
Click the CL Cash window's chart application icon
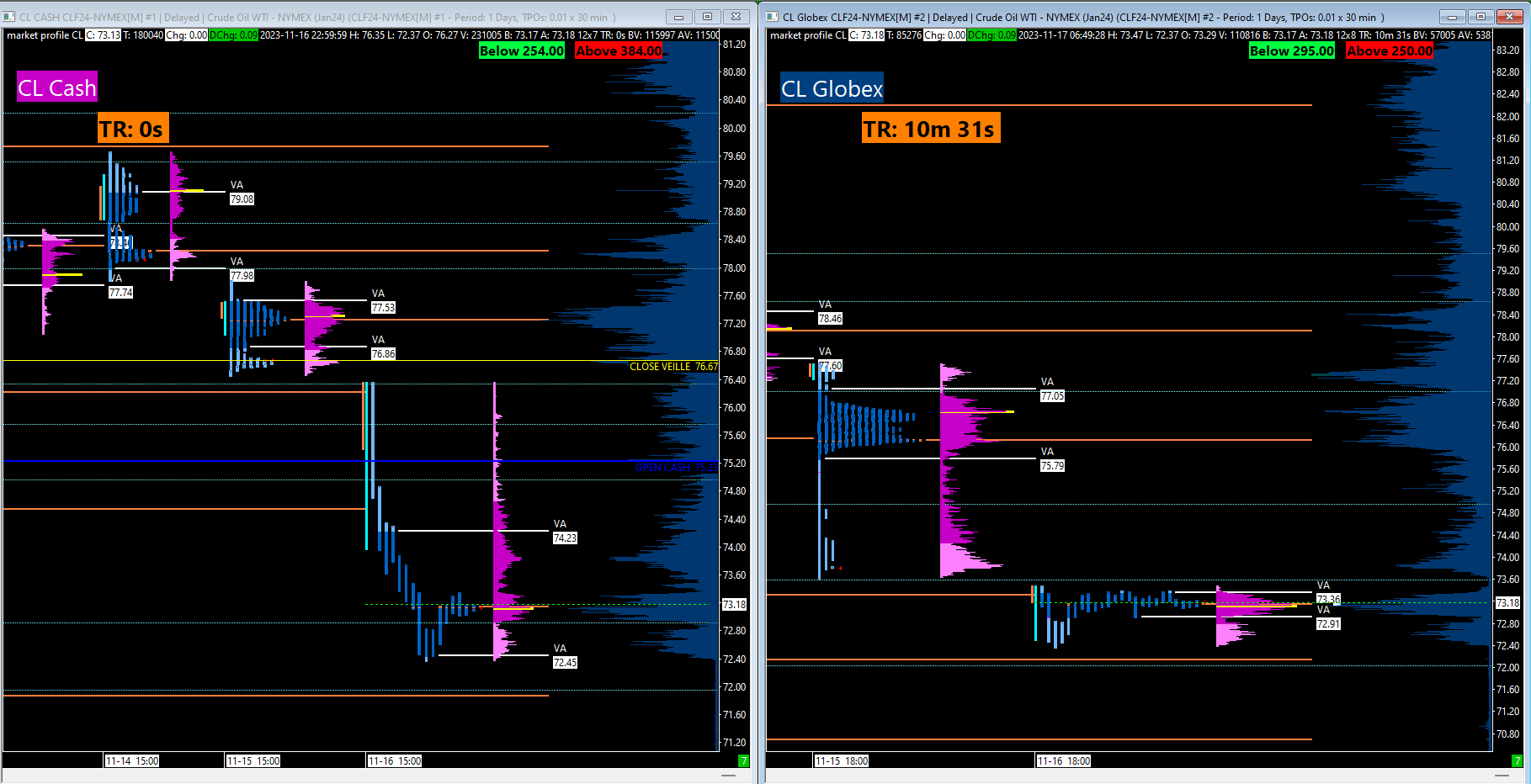[11, 16]
